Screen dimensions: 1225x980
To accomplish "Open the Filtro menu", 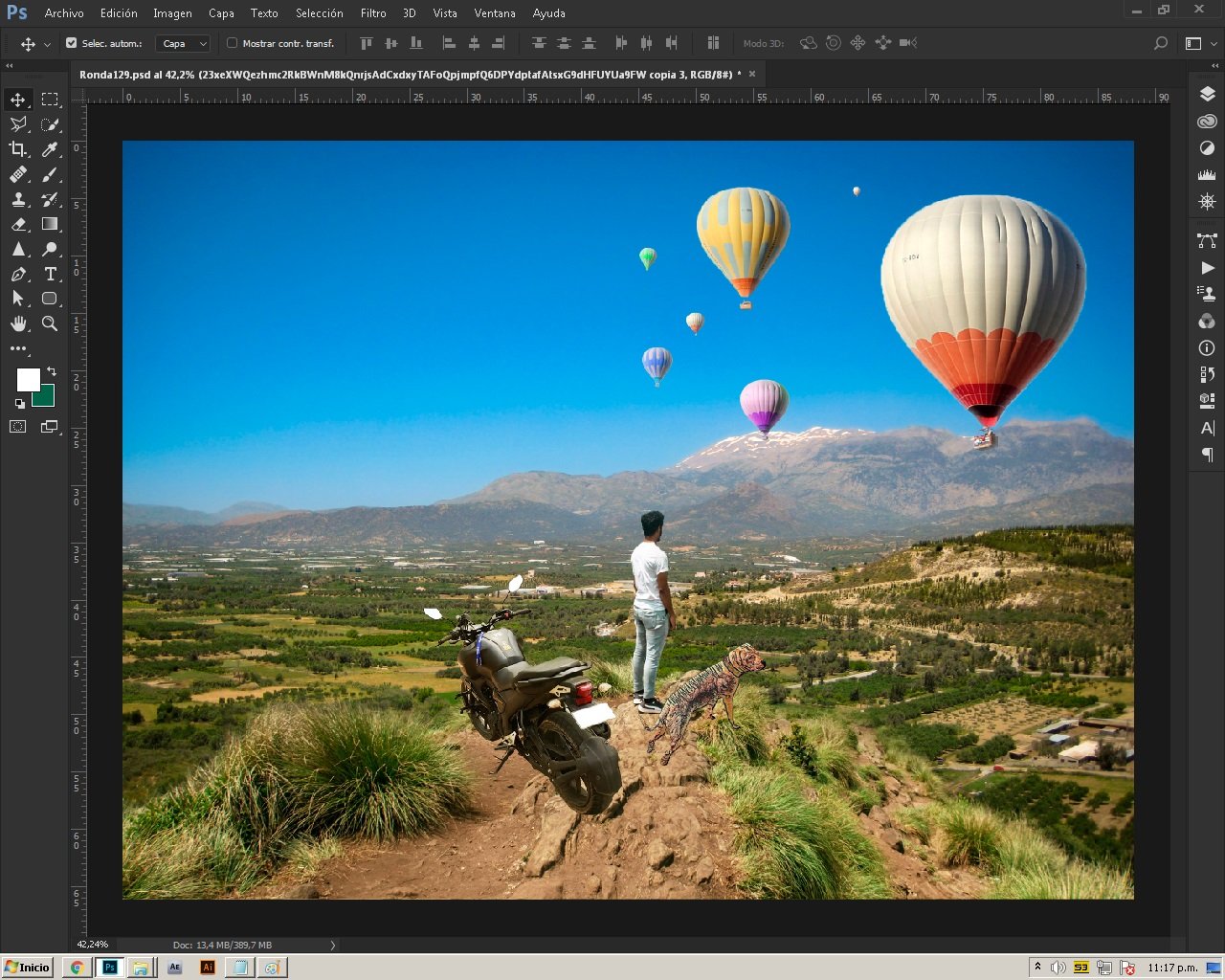I will (x=373, y=13).
